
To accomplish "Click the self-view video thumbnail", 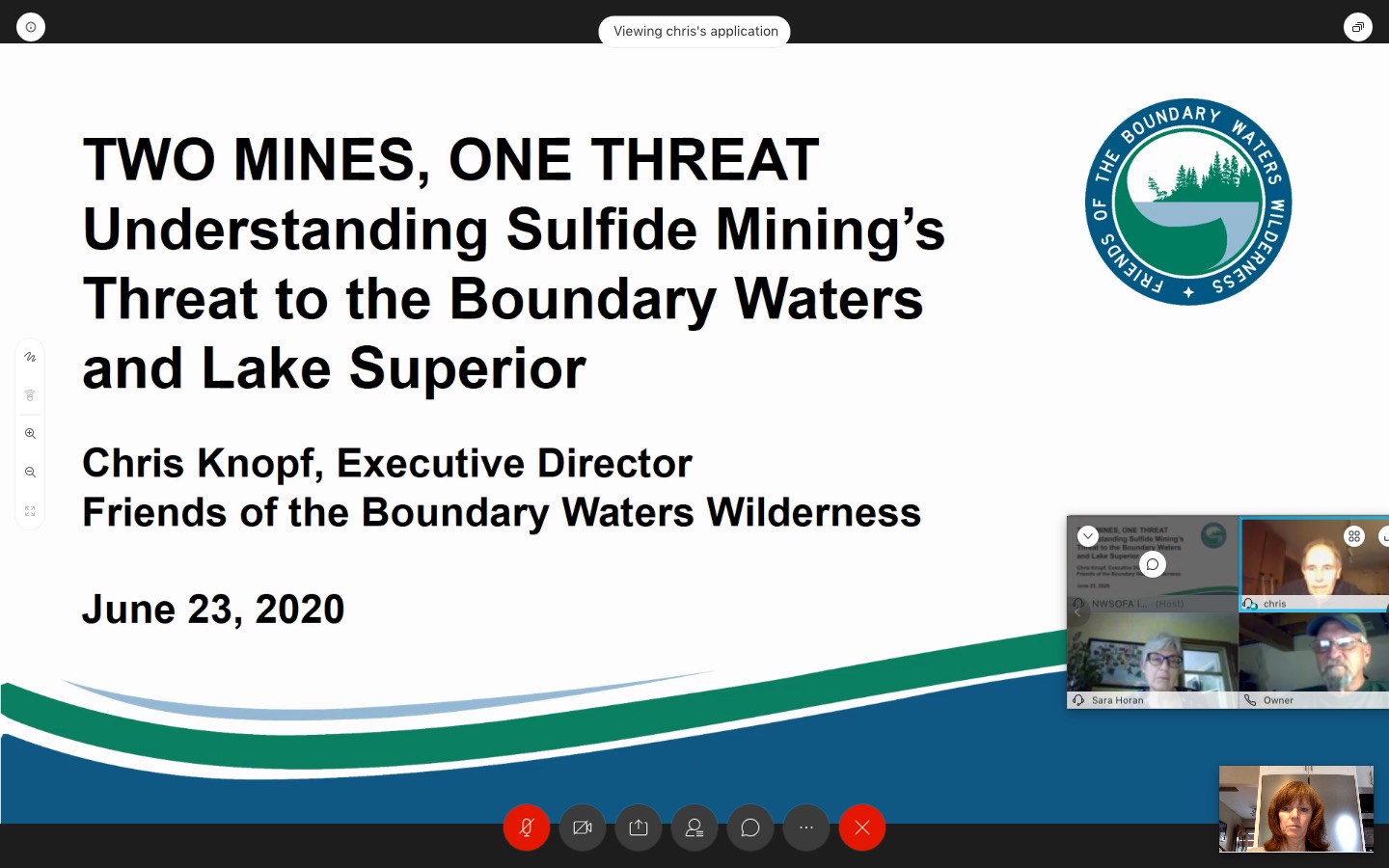I will click(x=1295, y=809).
